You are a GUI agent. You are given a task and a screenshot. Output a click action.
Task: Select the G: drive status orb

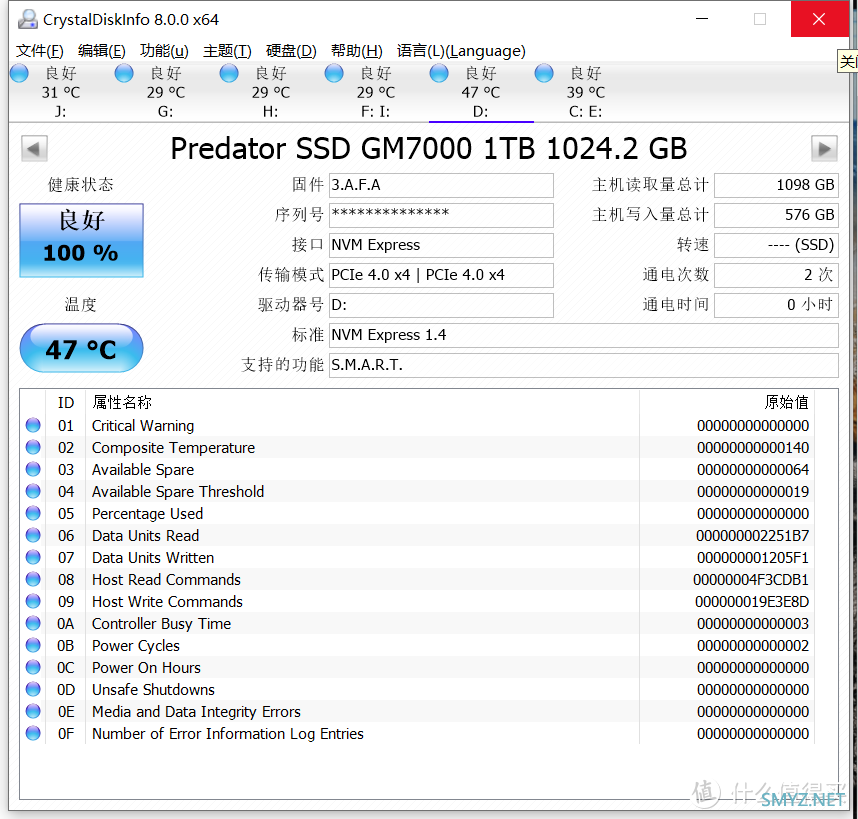pyautogui.click(x=124, y=73)
